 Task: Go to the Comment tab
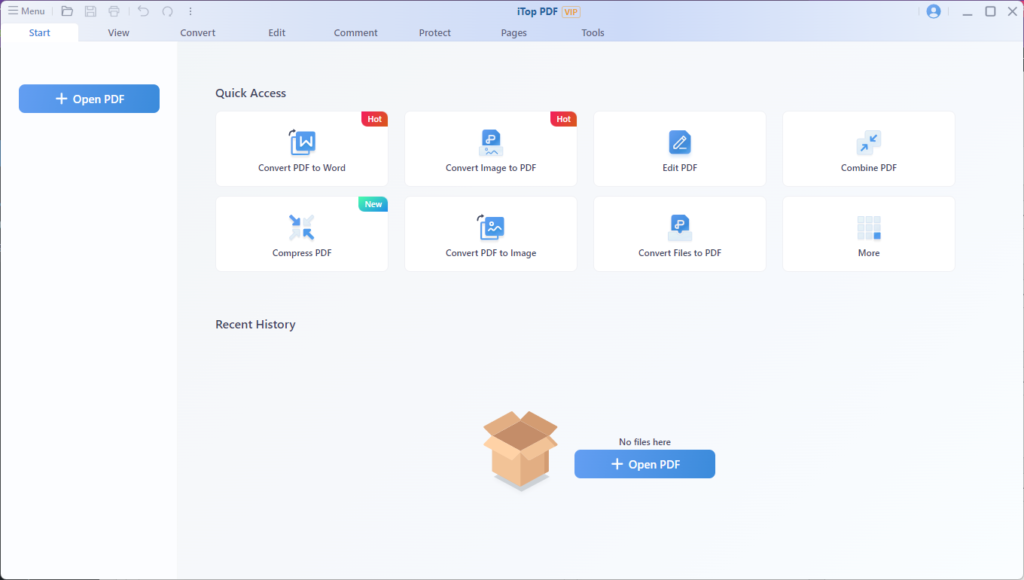(x=355, y=33)
